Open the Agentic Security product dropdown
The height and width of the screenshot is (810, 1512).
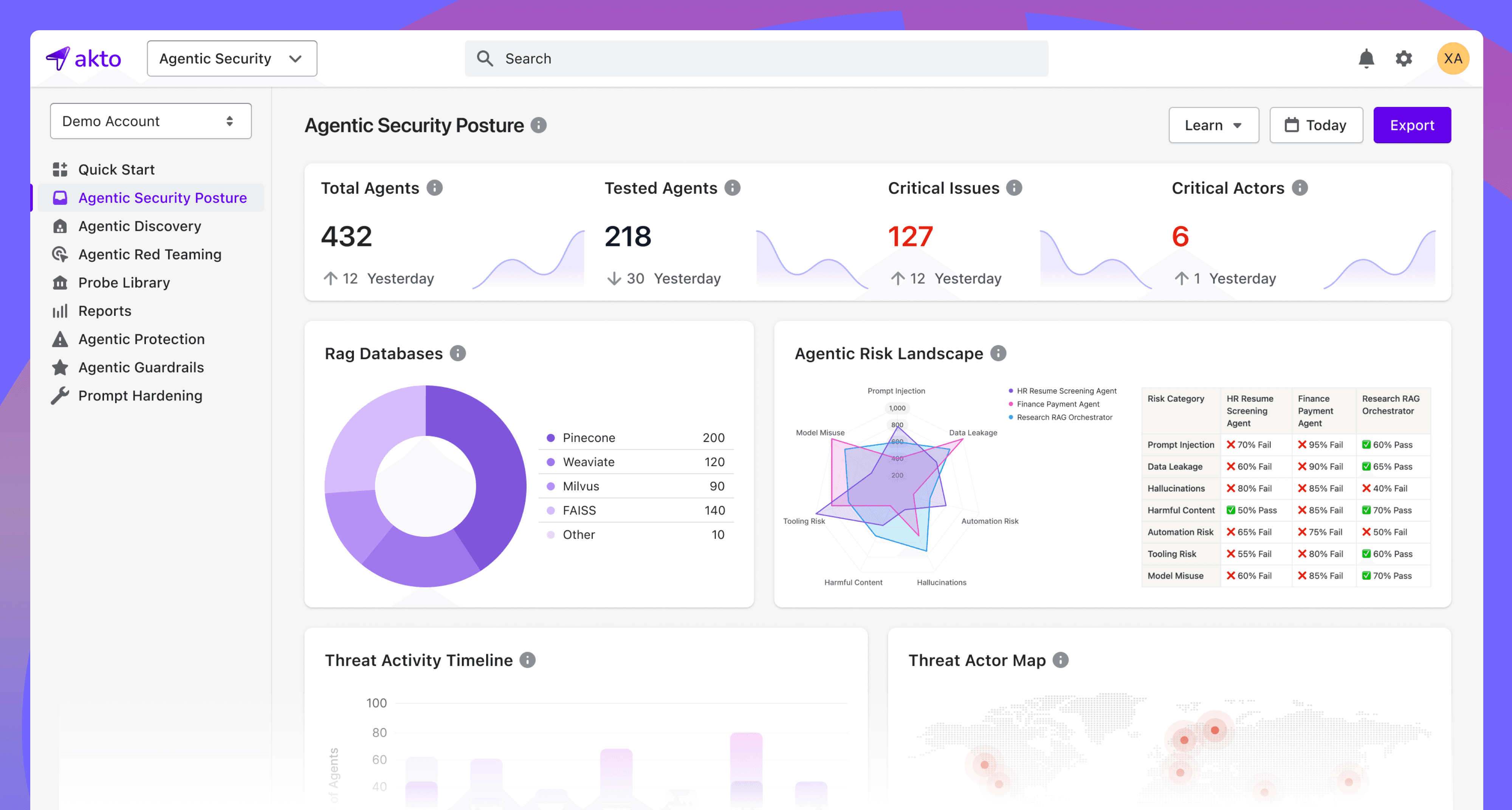coord(232,59)
